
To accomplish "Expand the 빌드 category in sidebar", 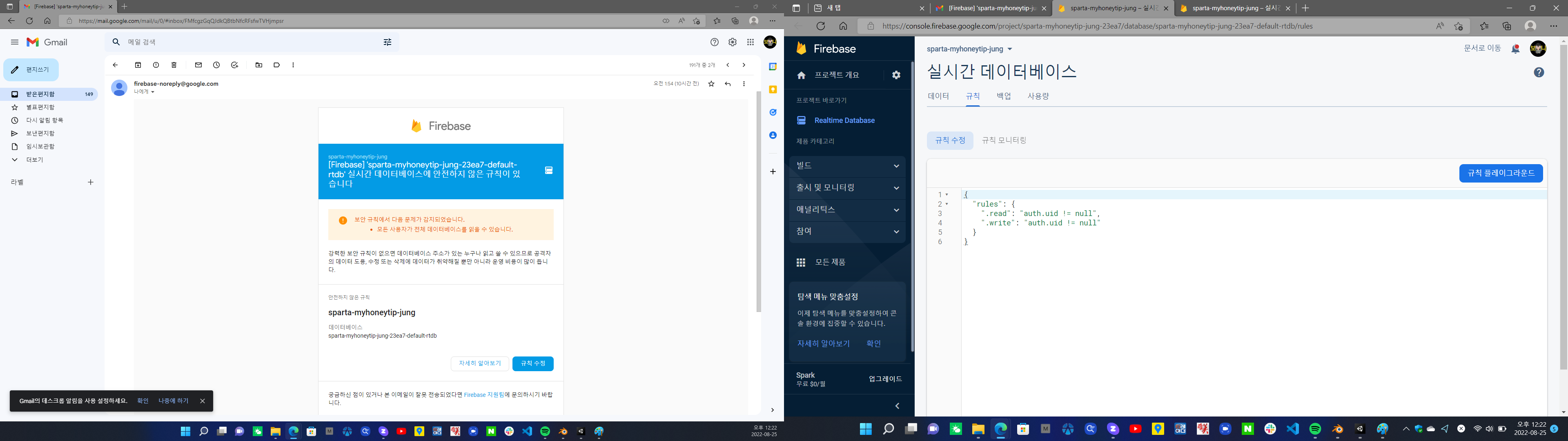I will pos(847,166).
